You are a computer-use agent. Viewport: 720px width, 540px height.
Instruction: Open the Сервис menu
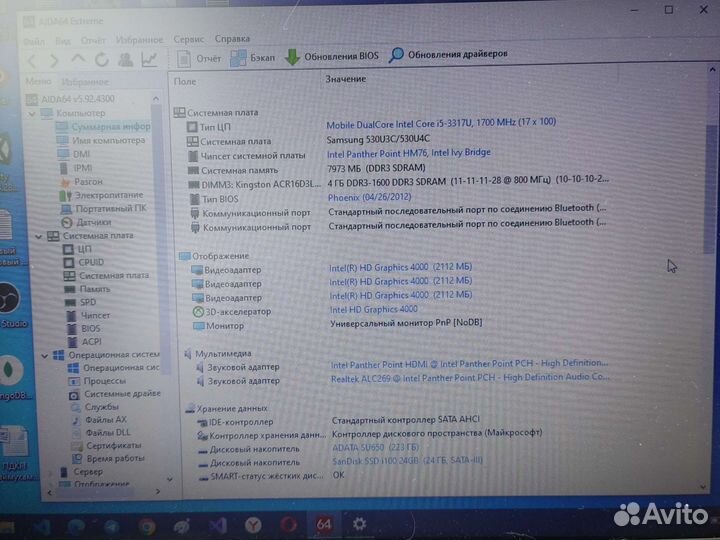coord(188,39)
